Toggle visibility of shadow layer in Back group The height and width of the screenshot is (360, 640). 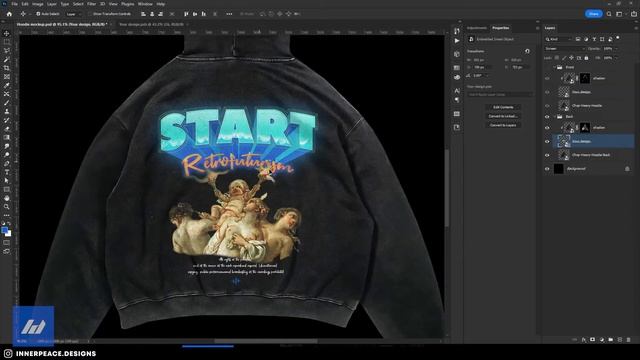[547, 128]
